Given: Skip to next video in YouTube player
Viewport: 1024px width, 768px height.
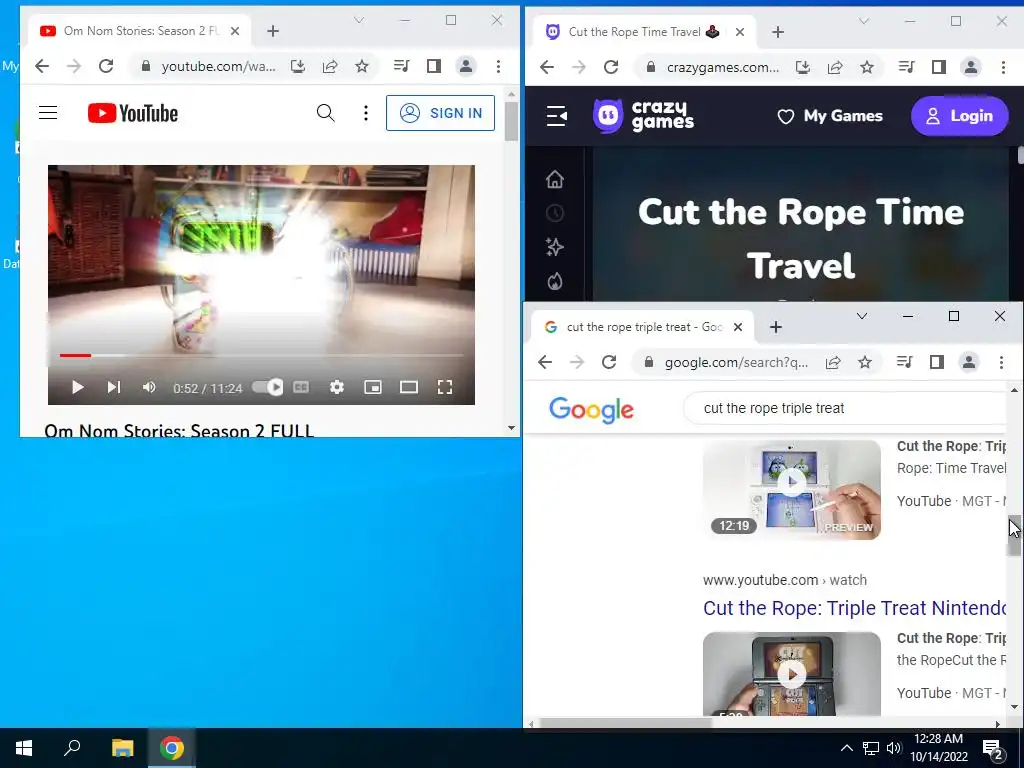Looking at the screenshot, I should click(x=114, y=387).
